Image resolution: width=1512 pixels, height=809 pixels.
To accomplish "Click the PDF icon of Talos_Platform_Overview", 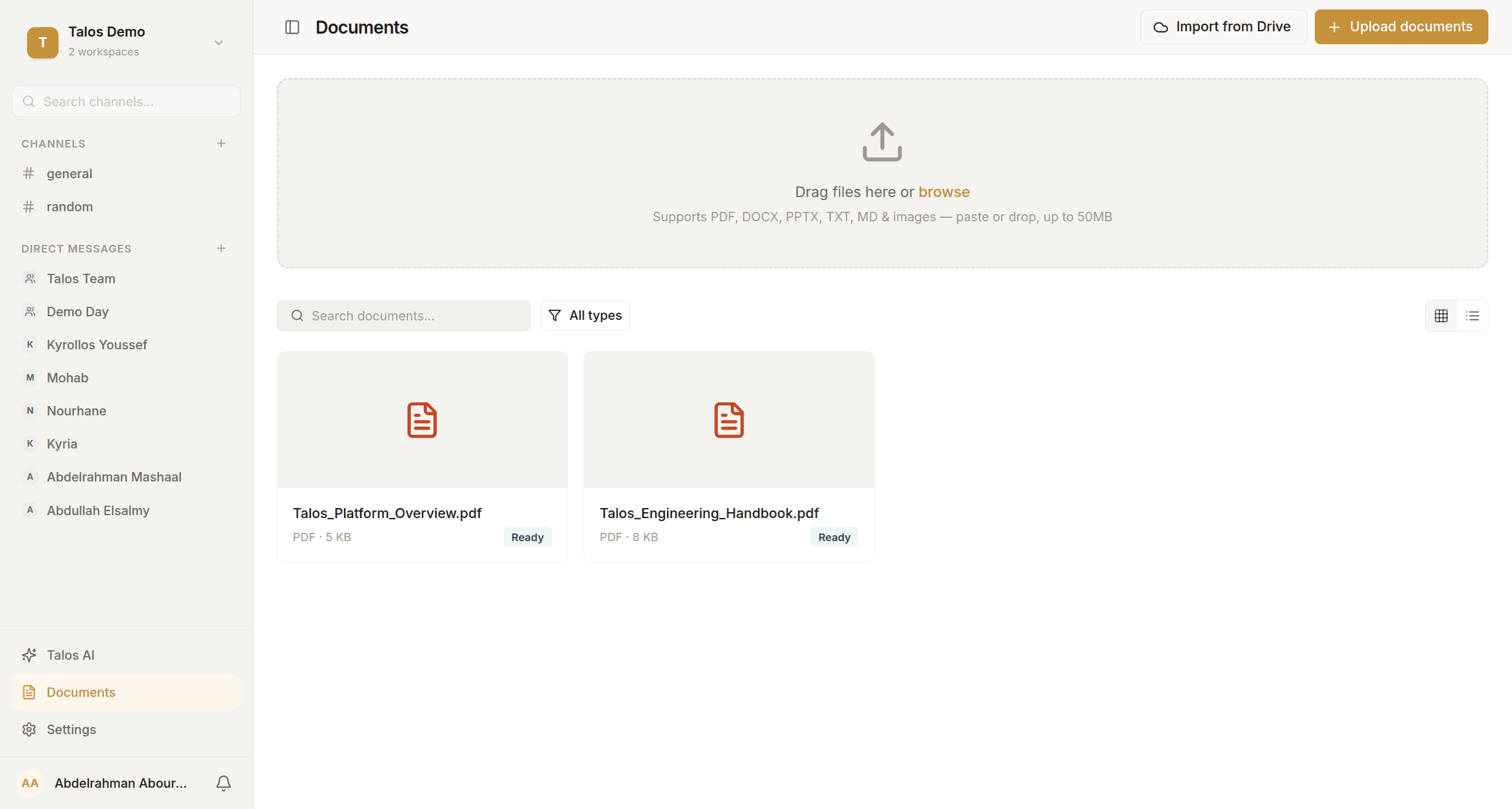I will (422, 420).
